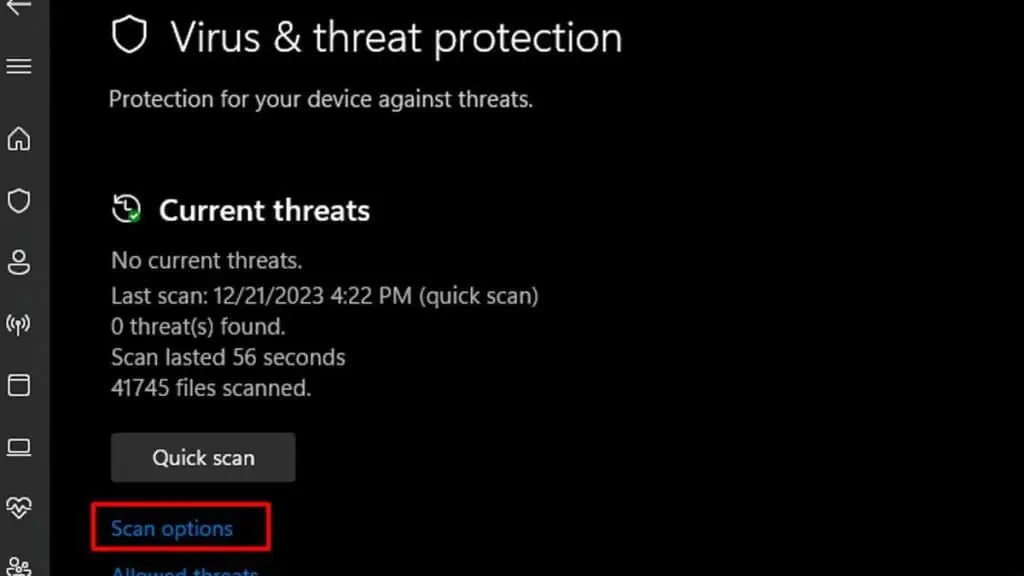Image resolution: width=1024 pixels, height=580 pixels.
Task: Click the 41745 files scanned text
Action: (x=211, y=388)
